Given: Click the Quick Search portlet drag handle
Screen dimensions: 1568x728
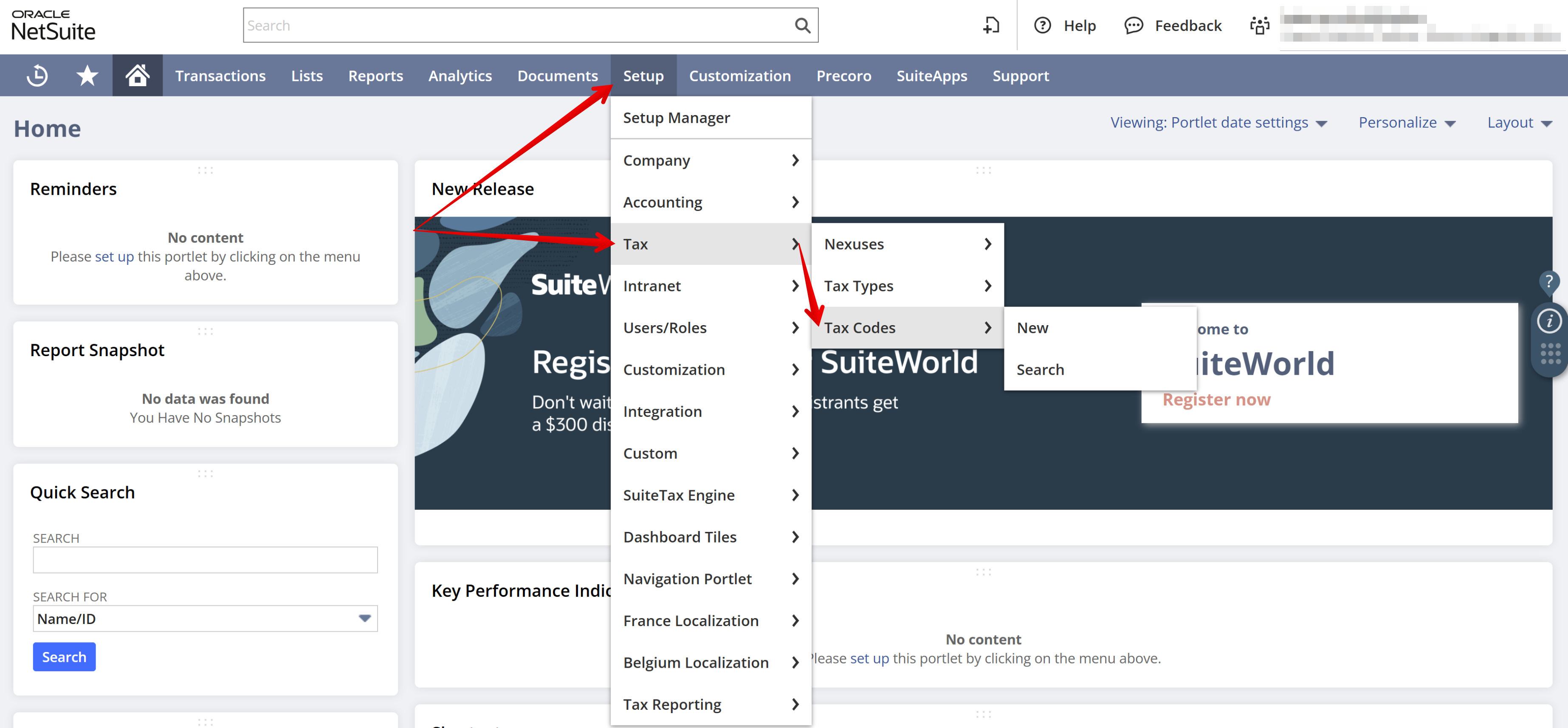Looking at the screenshot, I should coord(205,474).
